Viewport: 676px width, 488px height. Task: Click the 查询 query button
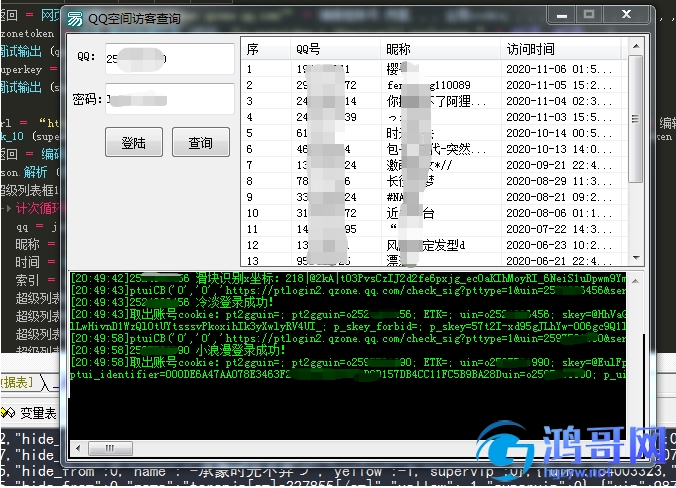200,142
